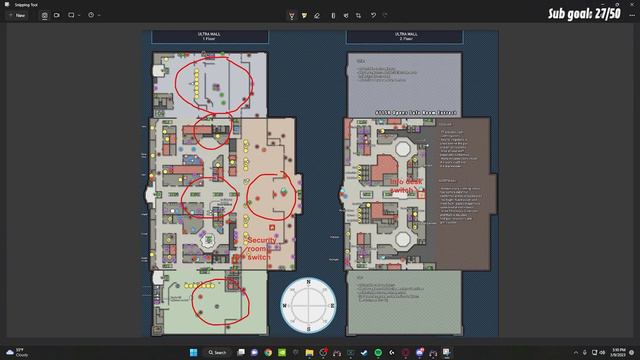Select the Eraser tool
Viewport: 640px width, 360px height.
(317, 16)
